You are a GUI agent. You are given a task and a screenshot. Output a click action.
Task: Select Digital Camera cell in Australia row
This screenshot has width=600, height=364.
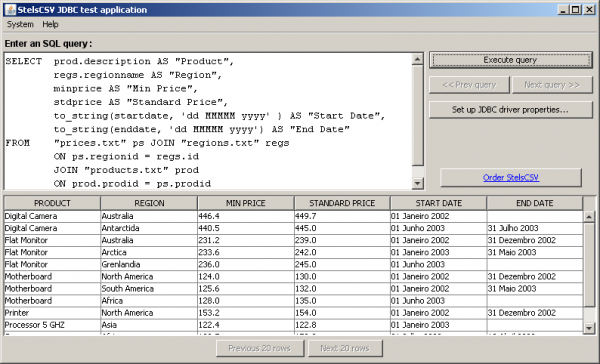click(52, 216)
